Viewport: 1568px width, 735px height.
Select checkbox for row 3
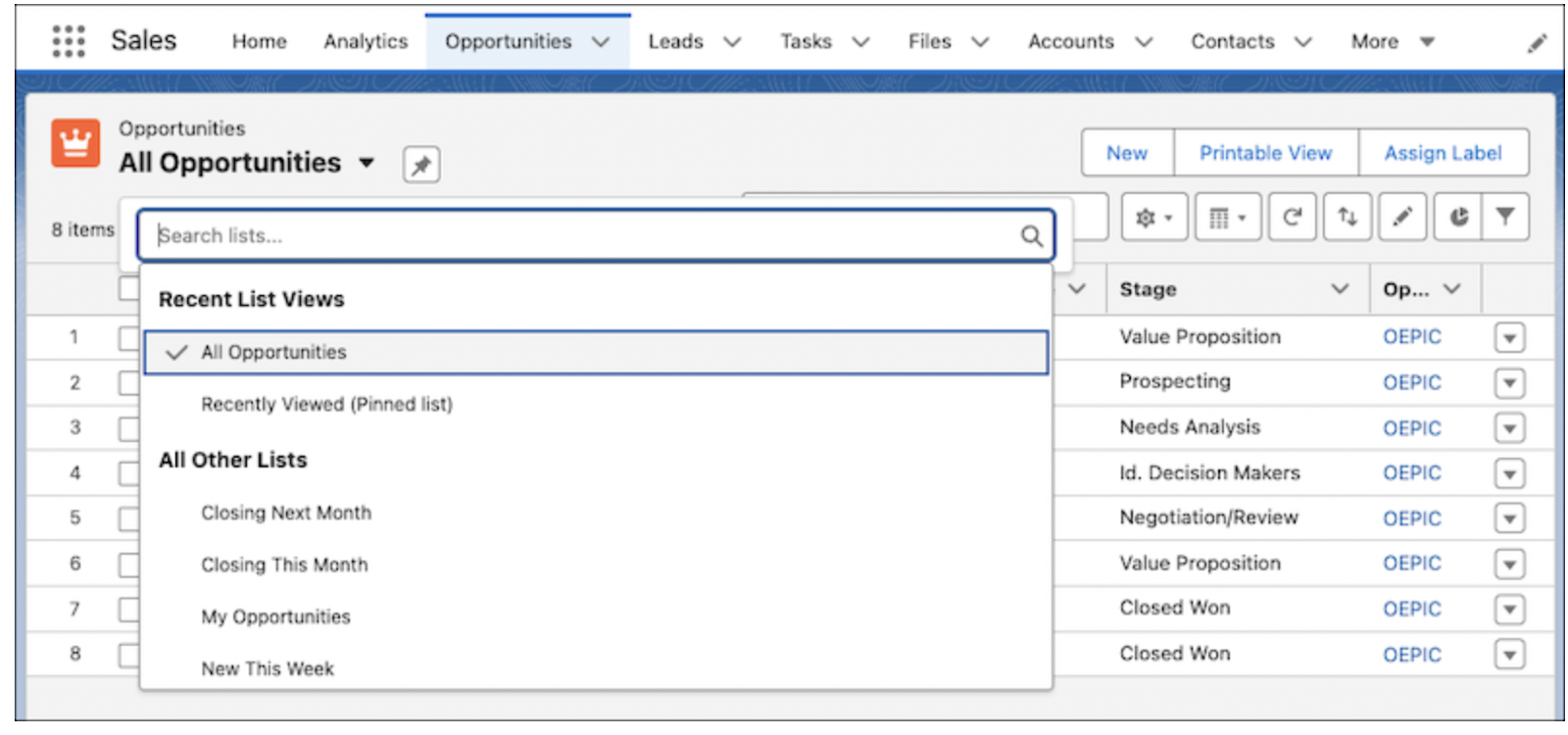[x=128, y=428]
